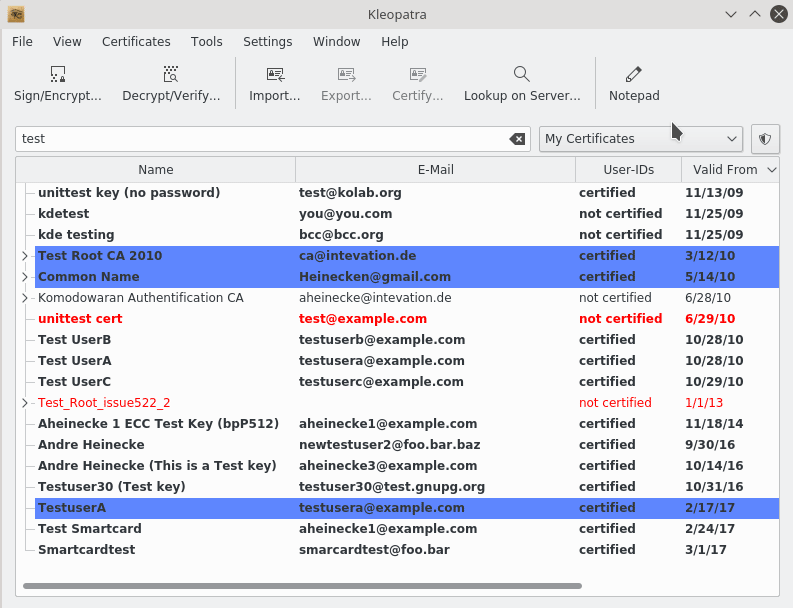Select the kde testing certificate
Viewport: 793px width, 608px height.
pyautogui.click(x=407, y=235)
